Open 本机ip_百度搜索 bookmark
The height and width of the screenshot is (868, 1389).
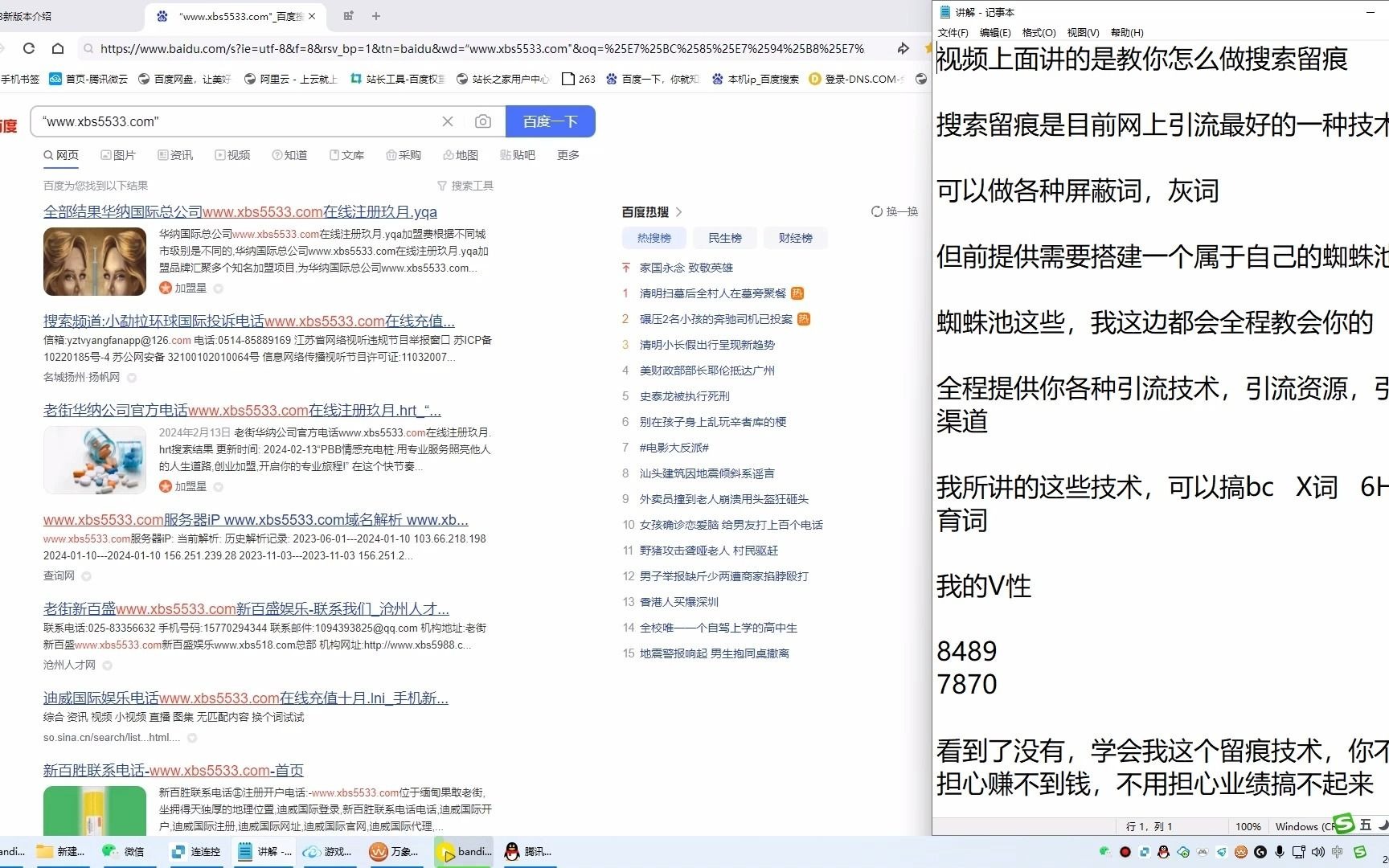tap(756, 79)
